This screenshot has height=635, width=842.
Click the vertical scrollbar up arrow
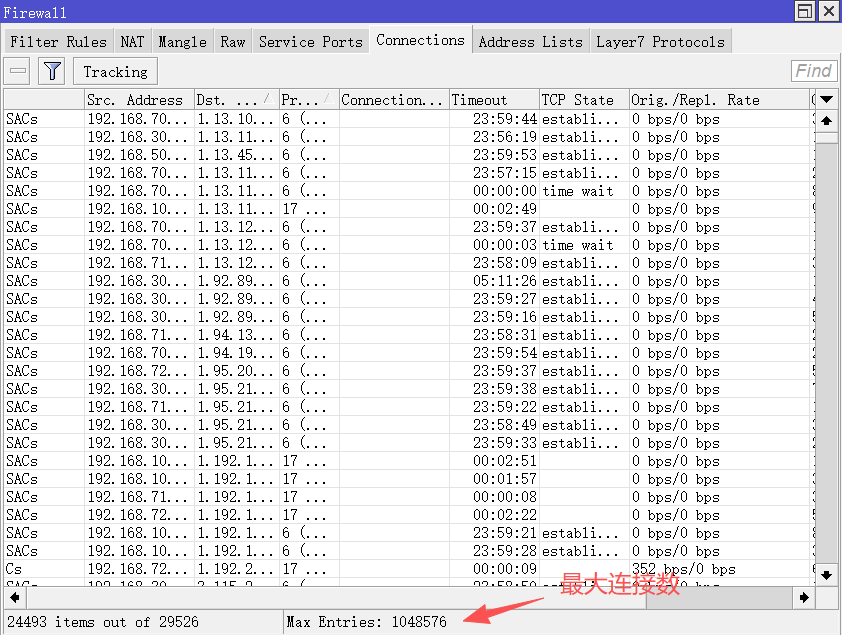[826, 118]
